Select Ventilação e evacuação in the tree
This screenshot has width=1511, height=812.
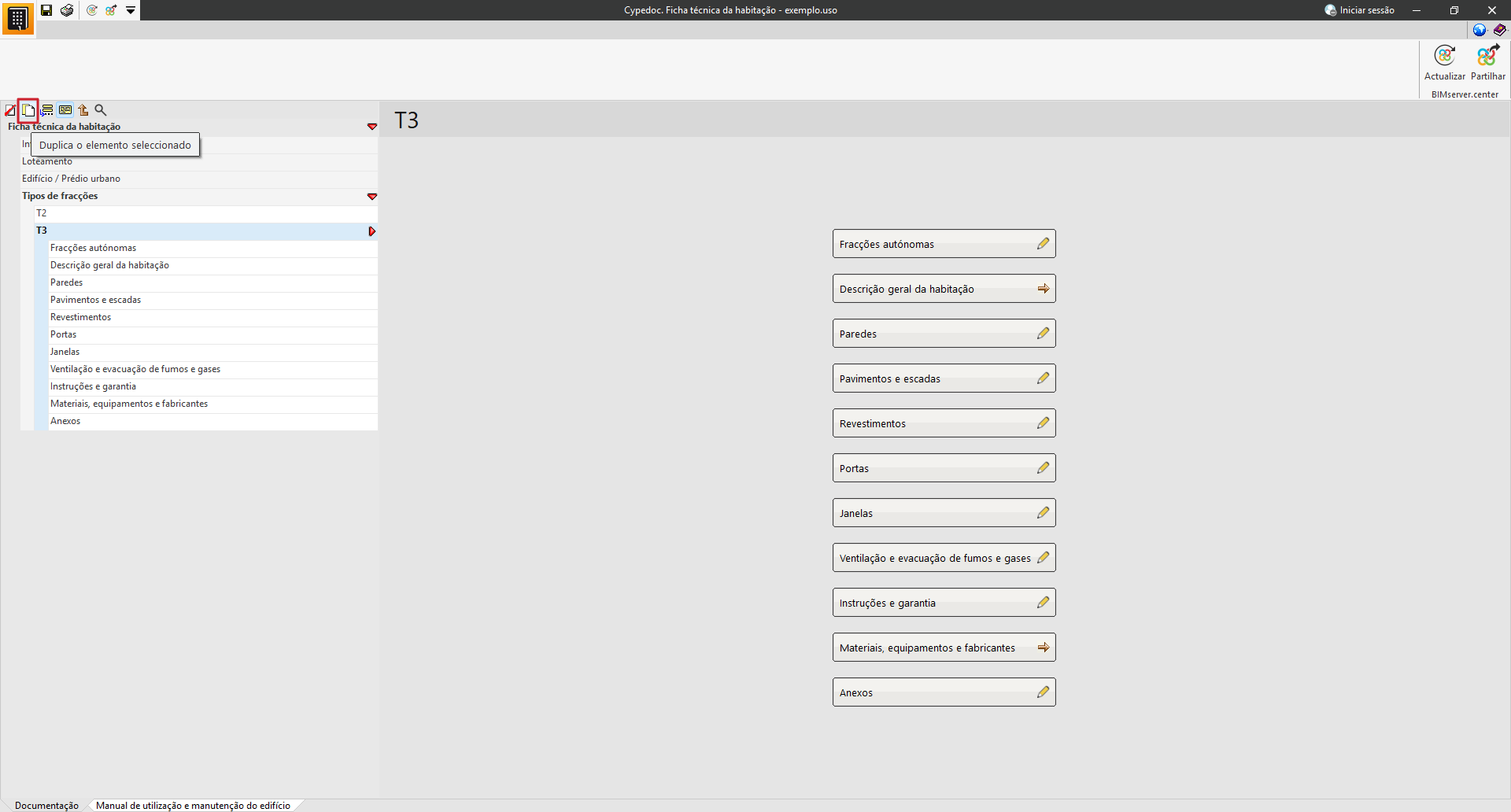click(213, 369)
